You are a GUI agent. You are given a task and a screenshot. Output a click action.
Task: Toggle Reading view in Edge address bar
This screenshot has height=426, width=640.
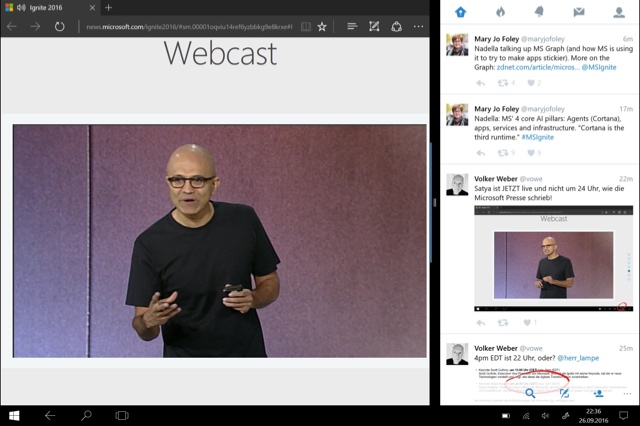304,27
